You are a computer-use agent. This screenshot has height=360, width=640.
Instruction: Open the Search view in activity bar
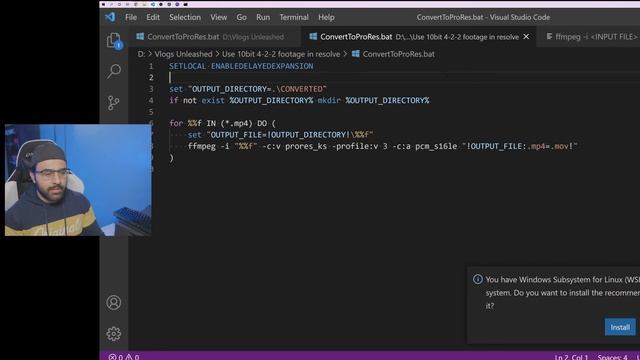[x=114, y=71]
